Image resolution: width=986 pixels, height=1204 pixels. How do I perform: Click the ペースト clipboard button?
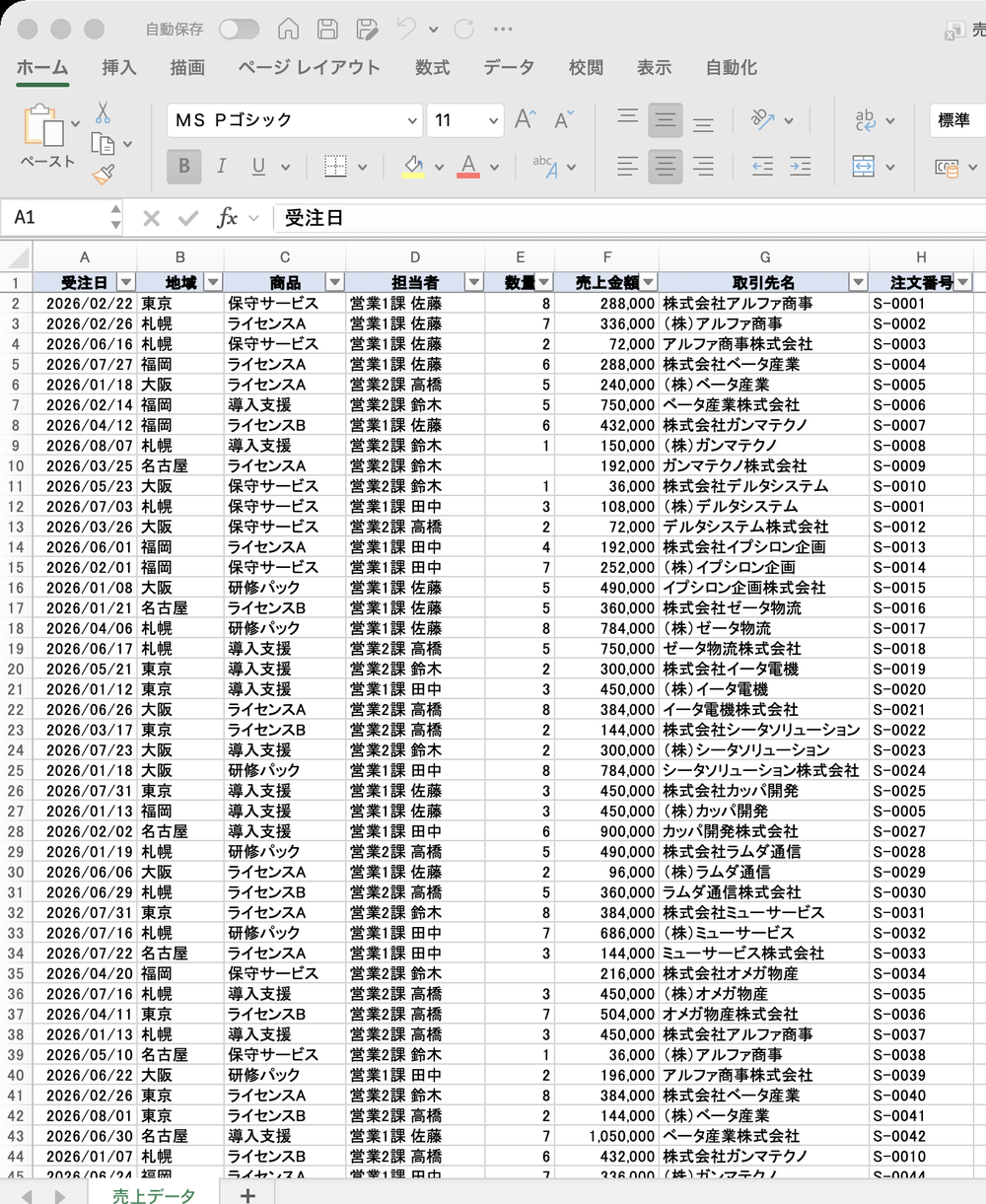point(45,137)
